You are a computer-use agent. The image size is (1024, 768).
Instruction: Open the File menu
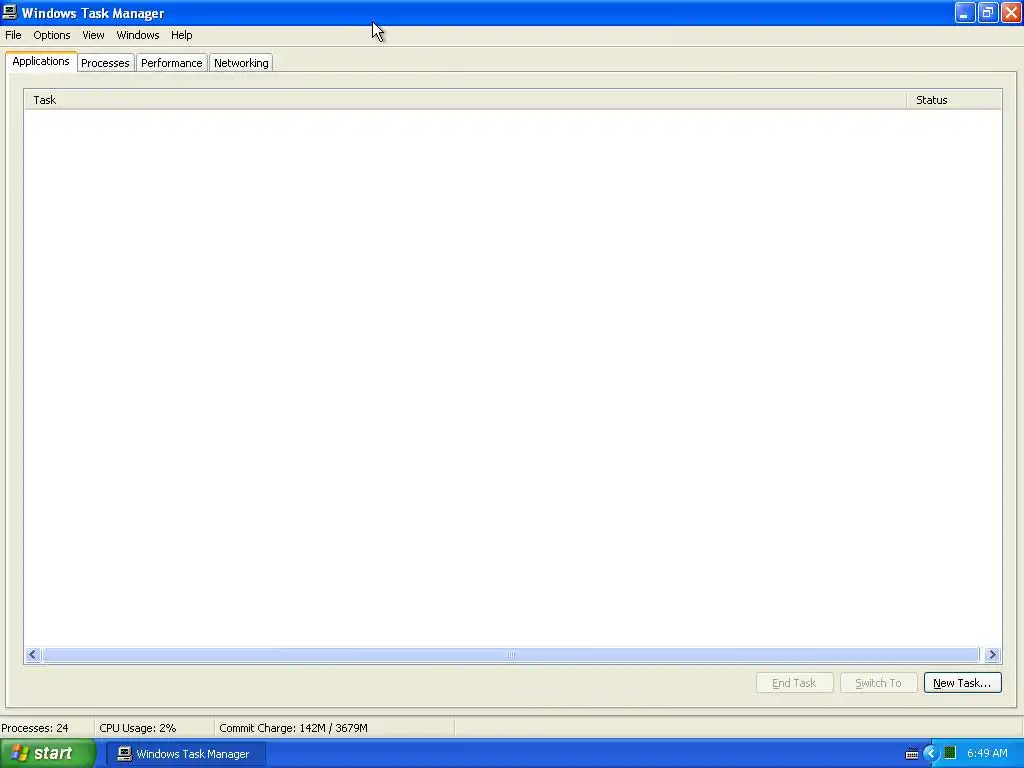[x=13, y=35]
